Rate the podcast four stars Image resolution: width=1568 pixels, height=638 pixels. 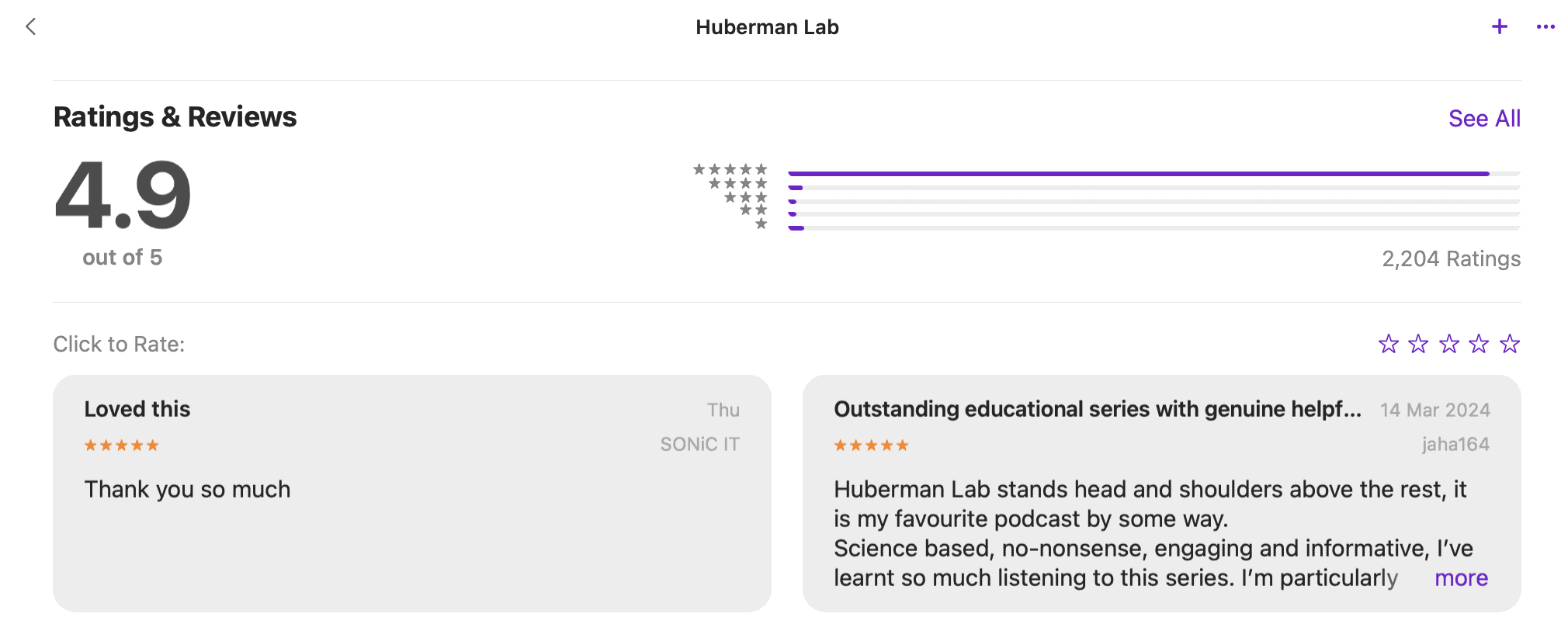pos(1479,344)
